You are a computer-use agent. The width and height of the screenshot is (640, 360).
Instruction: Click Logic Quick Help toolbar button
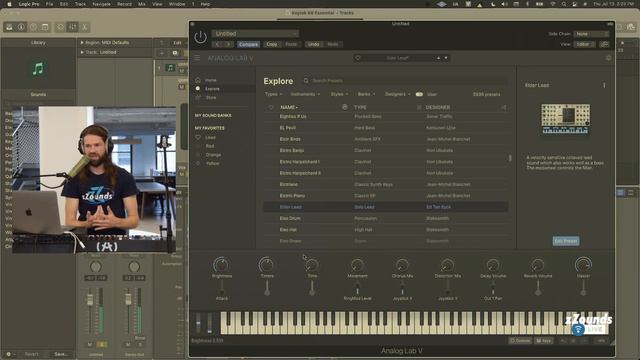[x=33, y=27]
